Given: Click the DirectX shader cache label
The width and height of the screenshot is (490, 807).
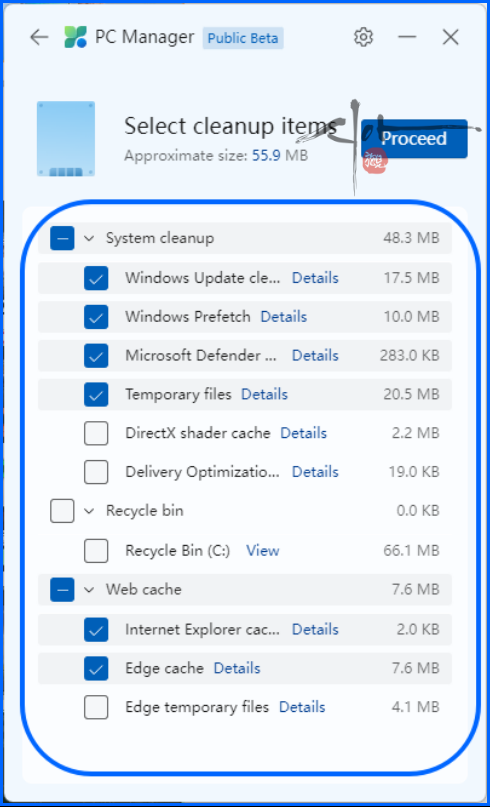Looking at the screenshot, I should (198, 433).
